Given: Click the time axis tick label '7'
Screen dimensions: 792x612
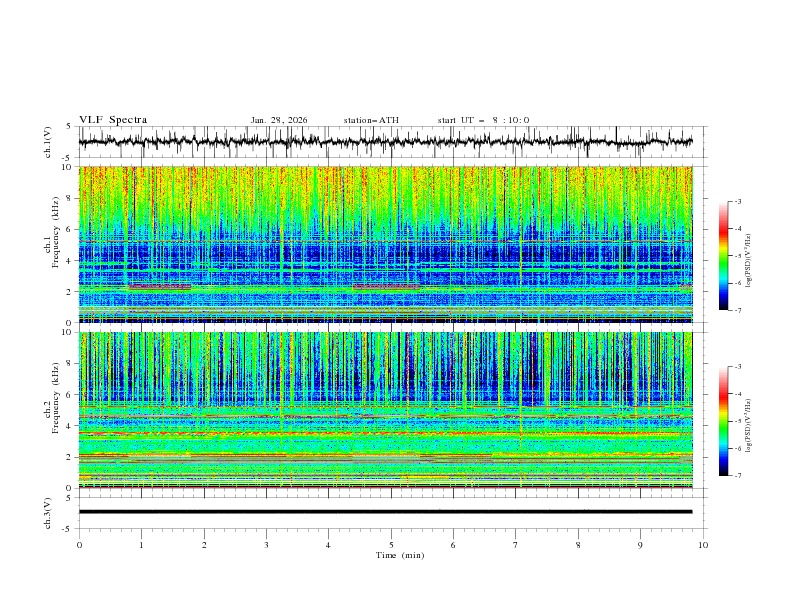Looking at the screenshot, I should click(x=516, y=545).
